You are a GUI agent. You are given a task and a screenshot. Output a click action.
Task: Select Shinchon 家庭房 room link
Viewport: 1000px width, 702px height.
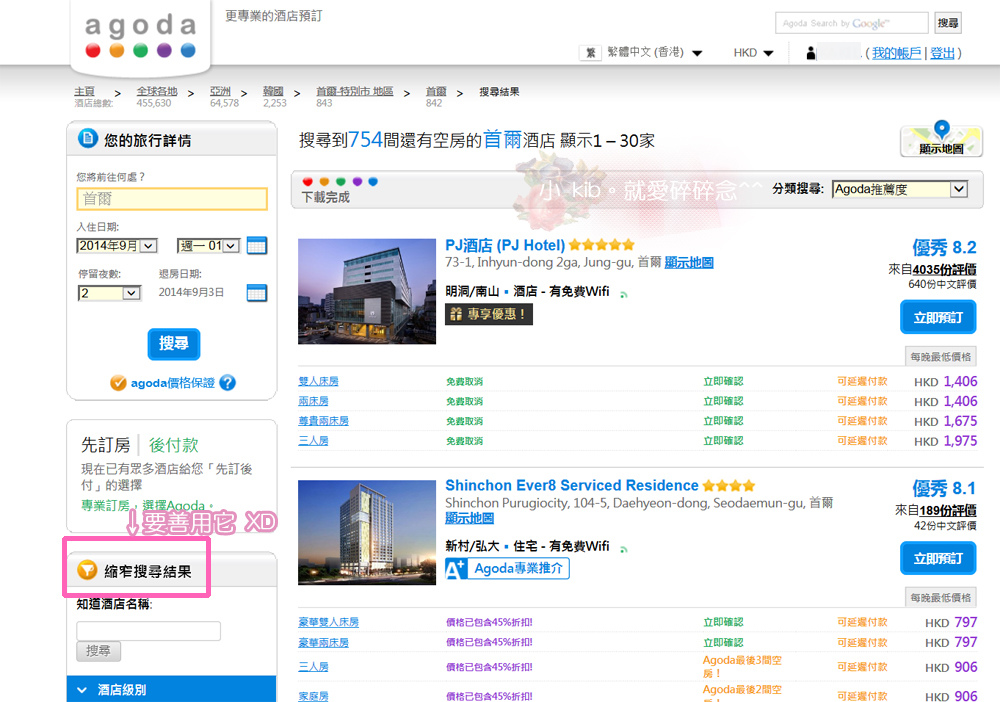point(313,696)
